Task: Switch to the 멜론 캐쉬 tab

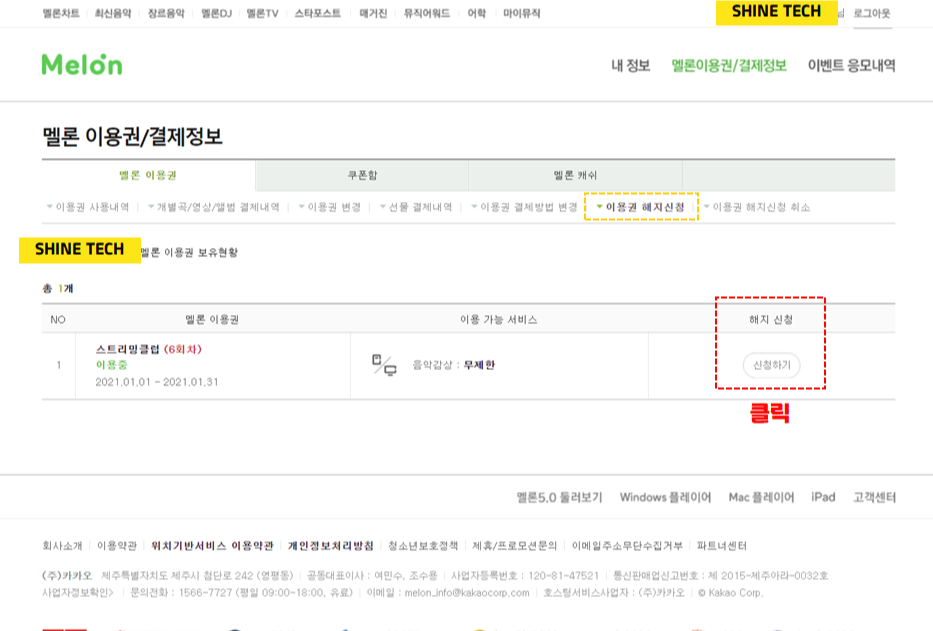Action: tap(575, 175)
